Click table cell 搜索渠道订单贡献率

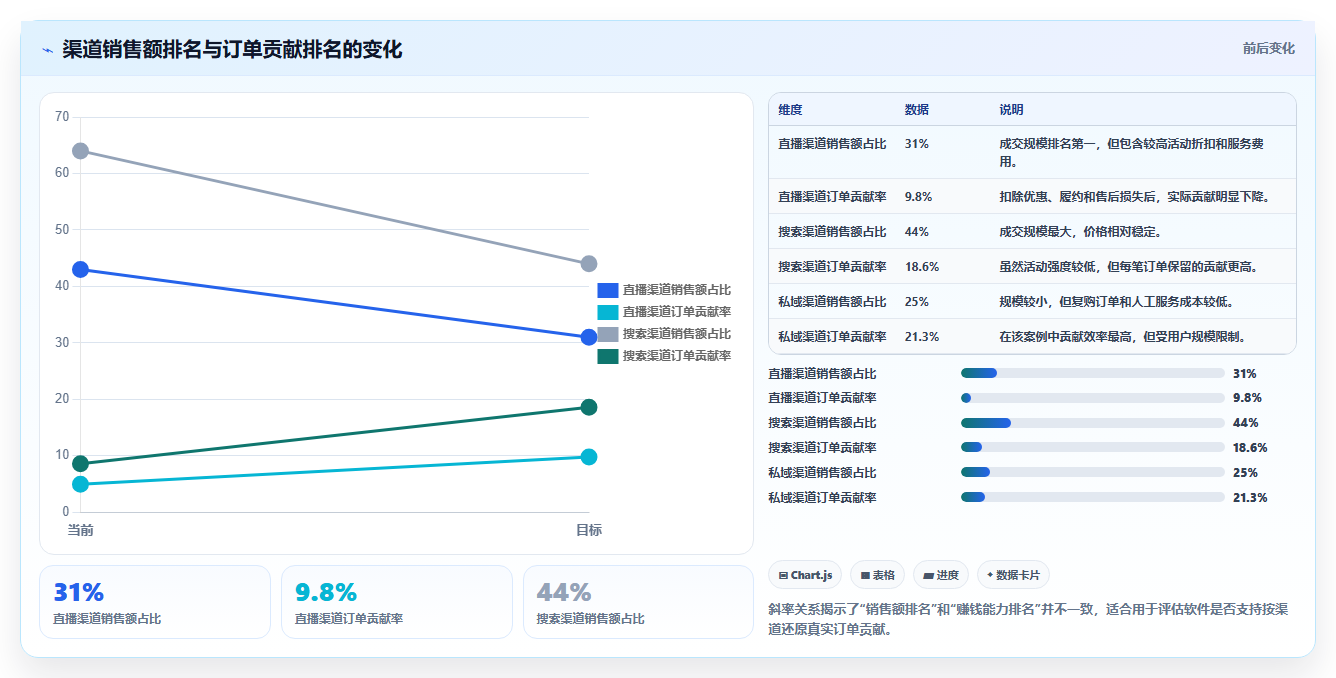pos(832,267)
